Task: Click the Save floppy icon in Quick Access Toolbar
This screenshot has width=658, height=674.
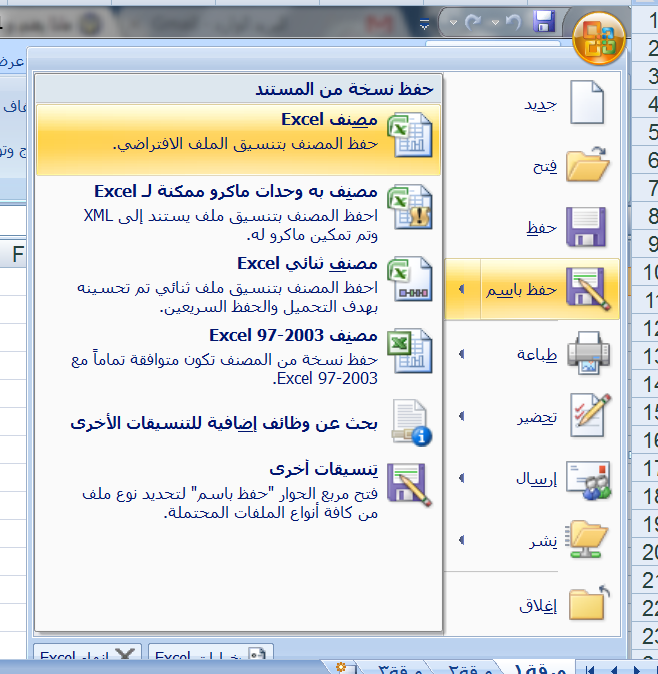Action: (544, 21)
